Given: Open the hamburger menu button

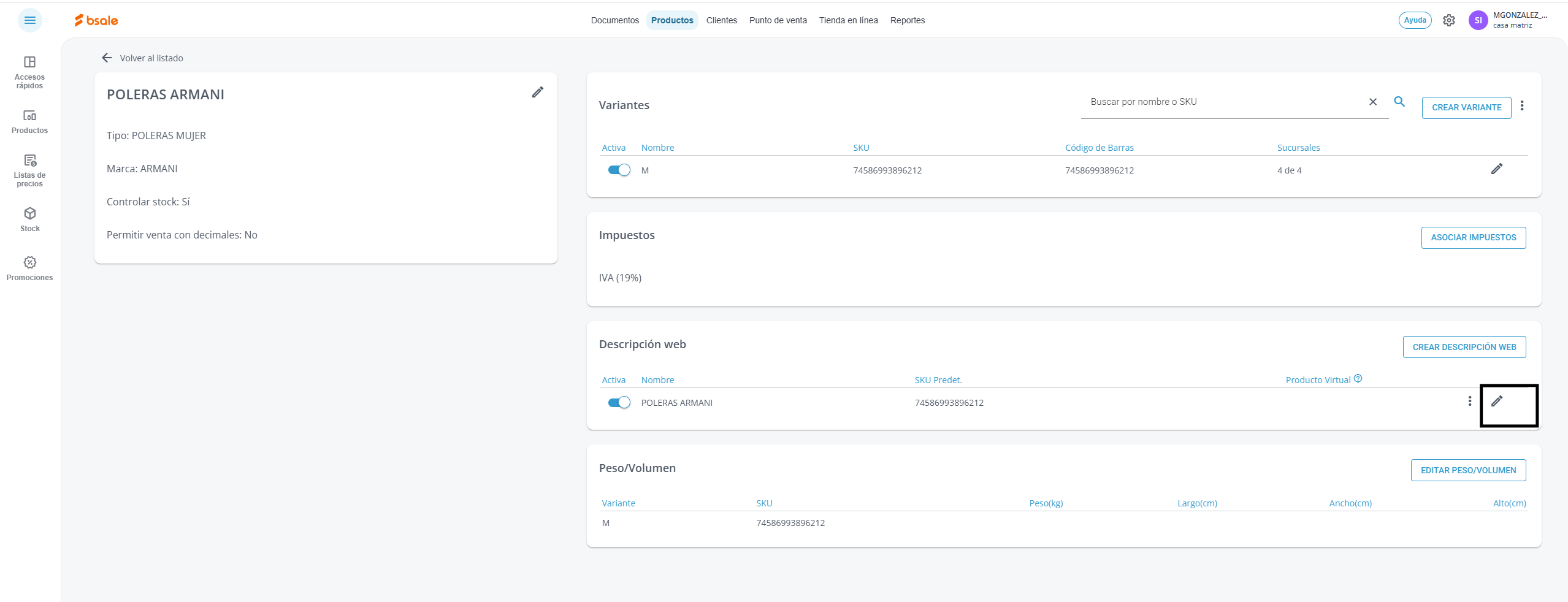Looking at the screenshot, I should pyautogui.click(x=29, y=20).
